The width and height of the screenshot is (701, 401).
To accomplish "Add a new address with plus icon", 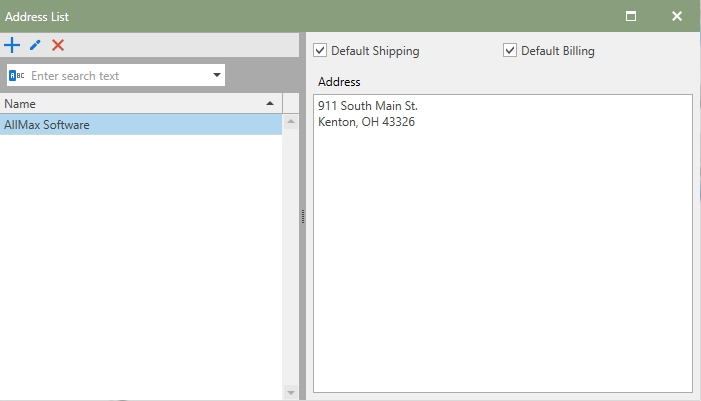I will pos(12,45).
